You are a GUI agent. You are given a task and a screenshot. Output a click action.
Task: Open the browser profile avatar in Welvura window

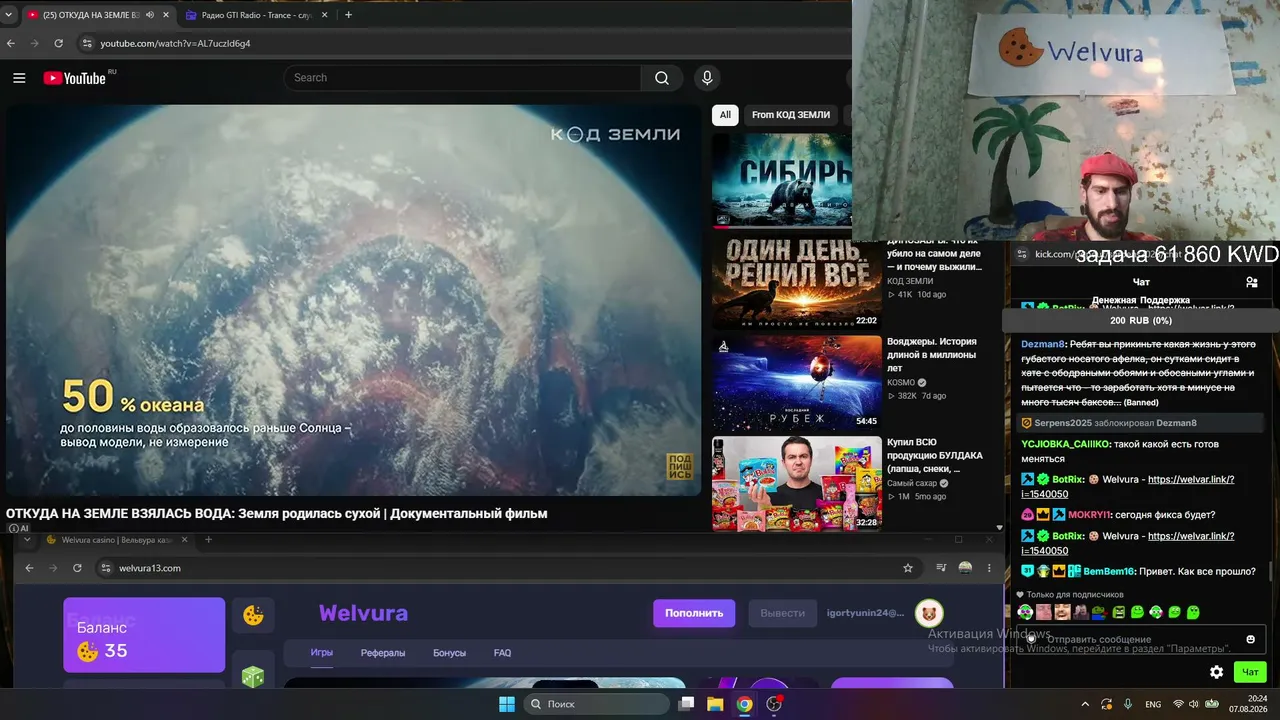click(965, 568)
